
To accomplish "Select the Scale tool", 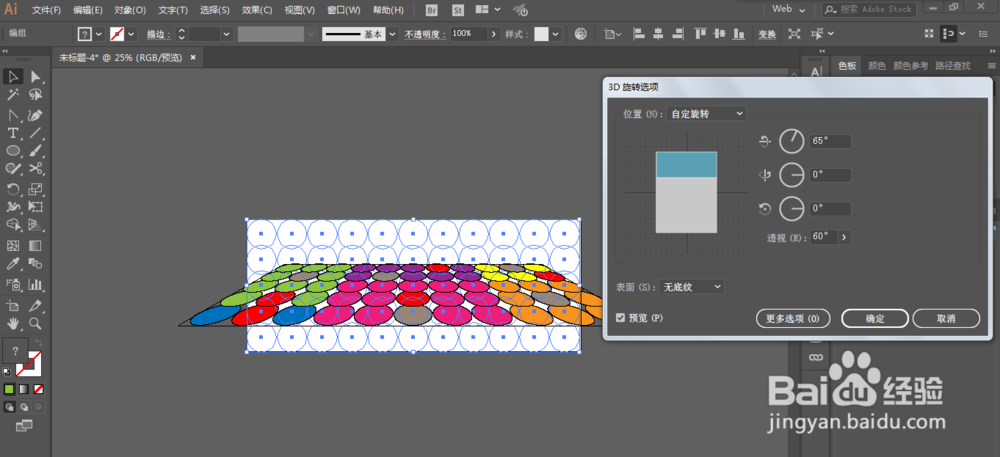I will coord(36,189).
